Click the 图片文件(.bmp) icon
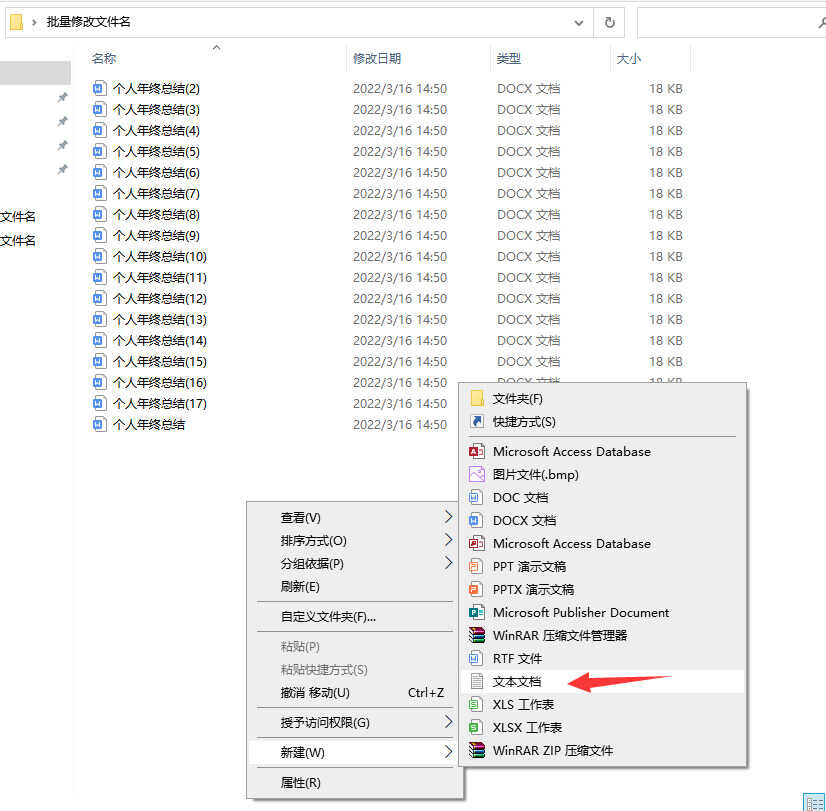This screenshot has height=811, width=826. [477, 474]
